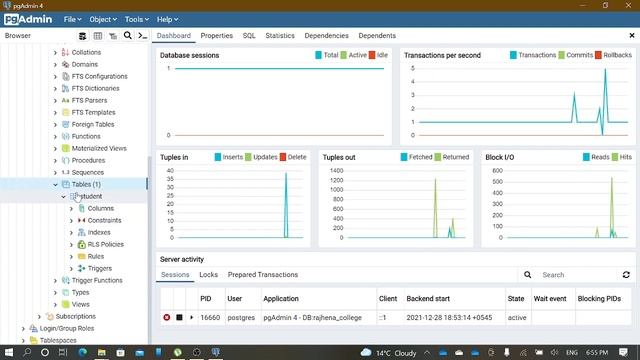This screenshot has width=640, height=360.
Task: Open the Windows Start menu
Action: pyautogui.click(x=9, y=352)
